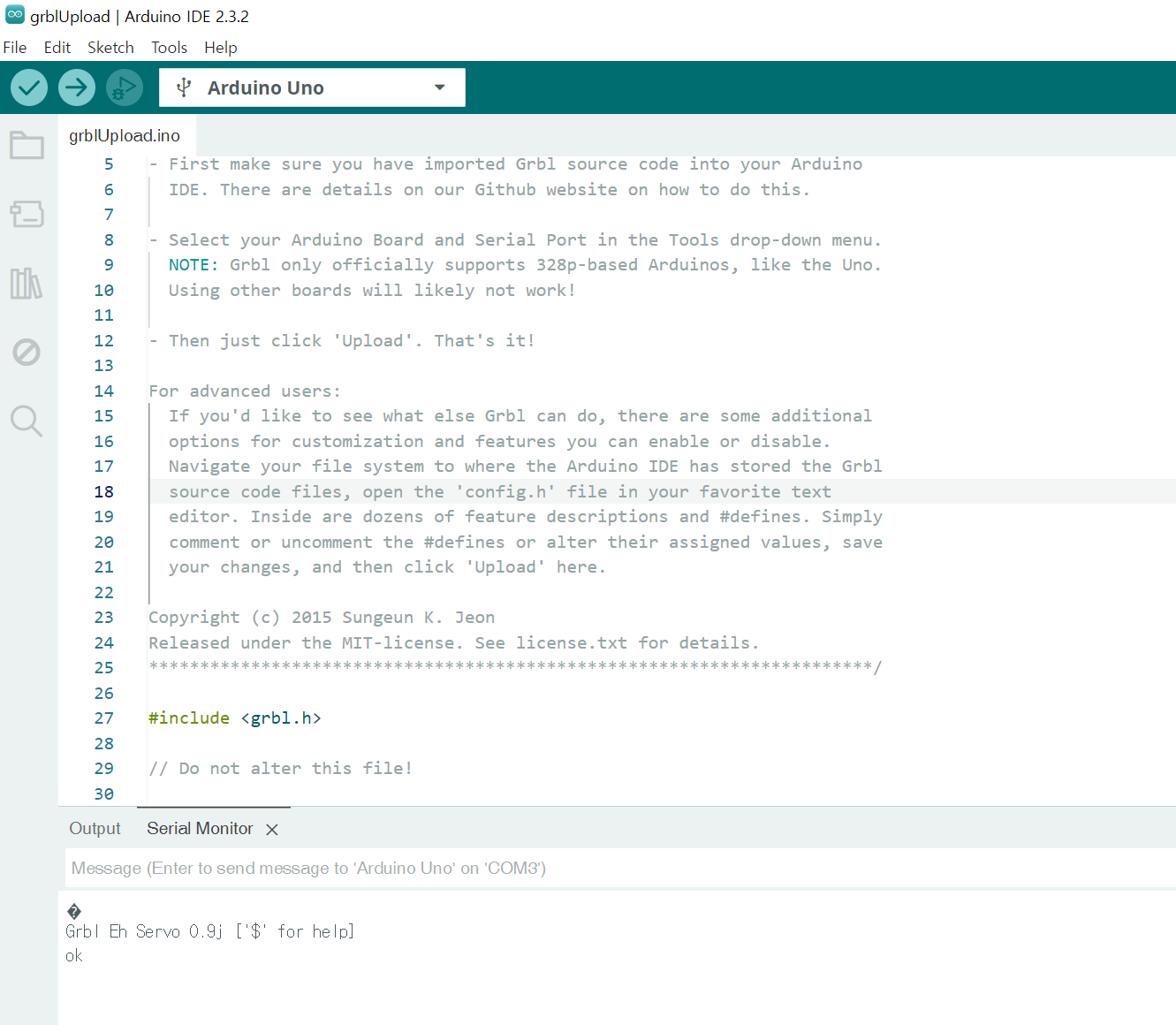Click the 'ok' serial output line

[x=74, y=956]
